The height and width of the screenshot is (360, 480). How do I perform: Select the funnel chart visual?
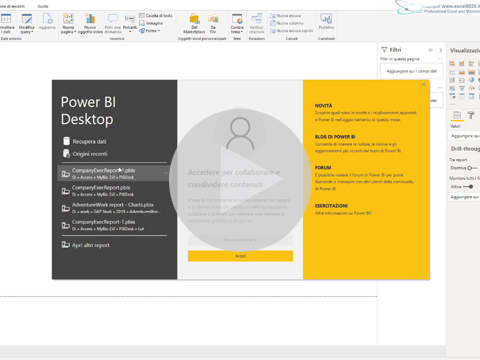[x=462, y=88]
